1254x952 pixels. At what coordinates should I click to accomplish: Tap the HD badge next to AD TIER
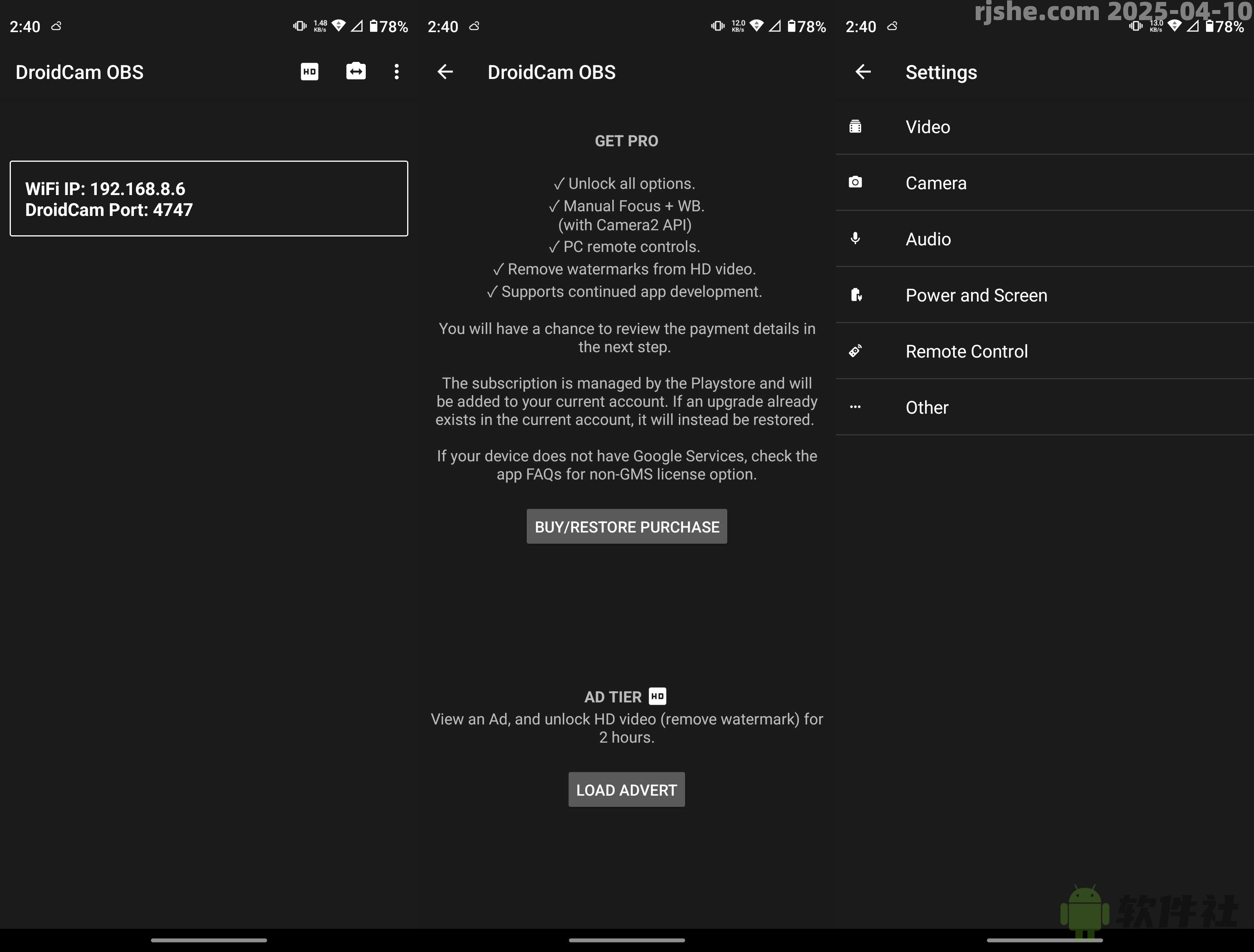pos(657,696)
